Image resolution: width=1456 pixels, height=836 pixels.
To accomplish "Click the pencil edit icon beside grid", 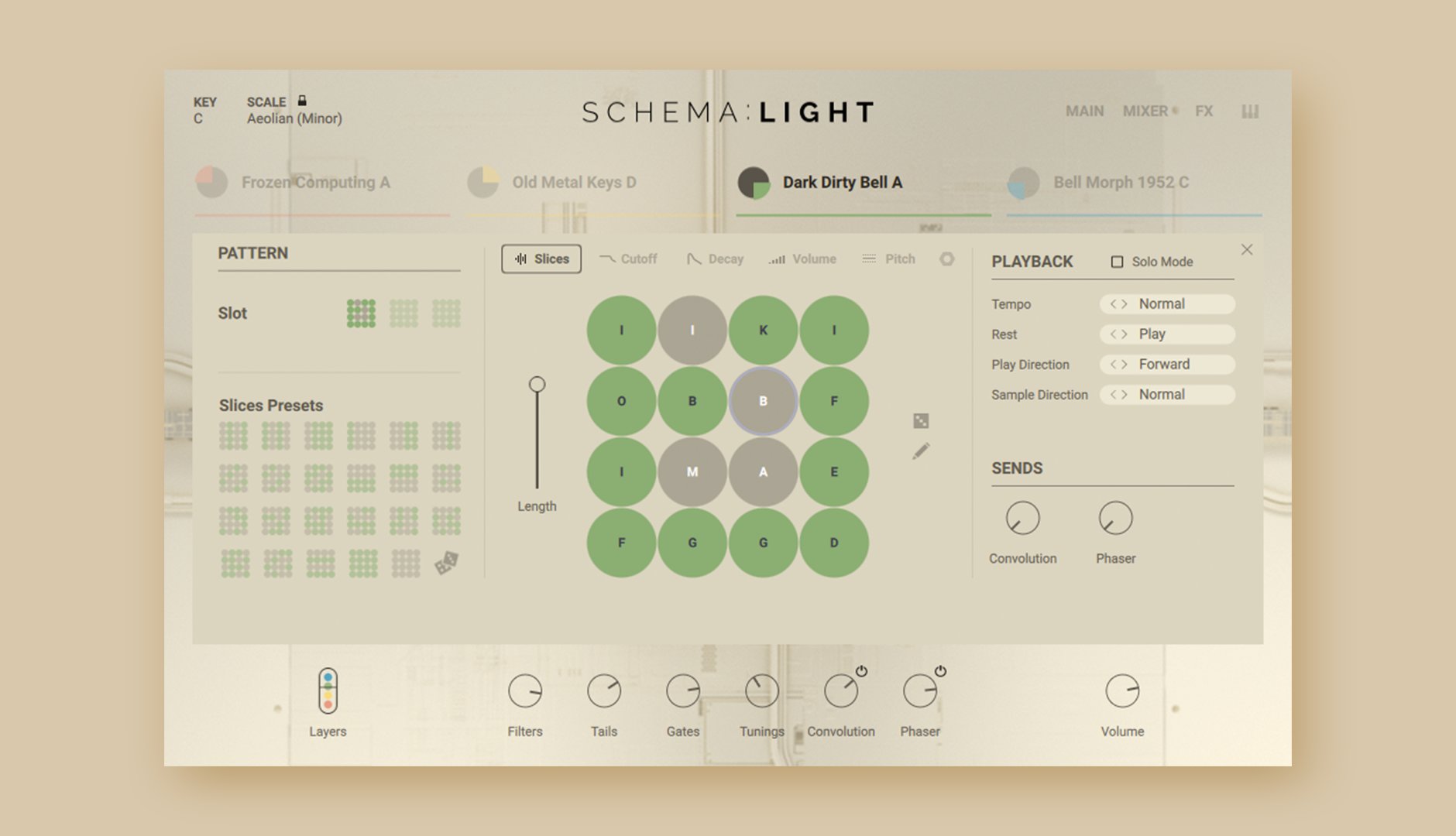I will pos(920,451).
